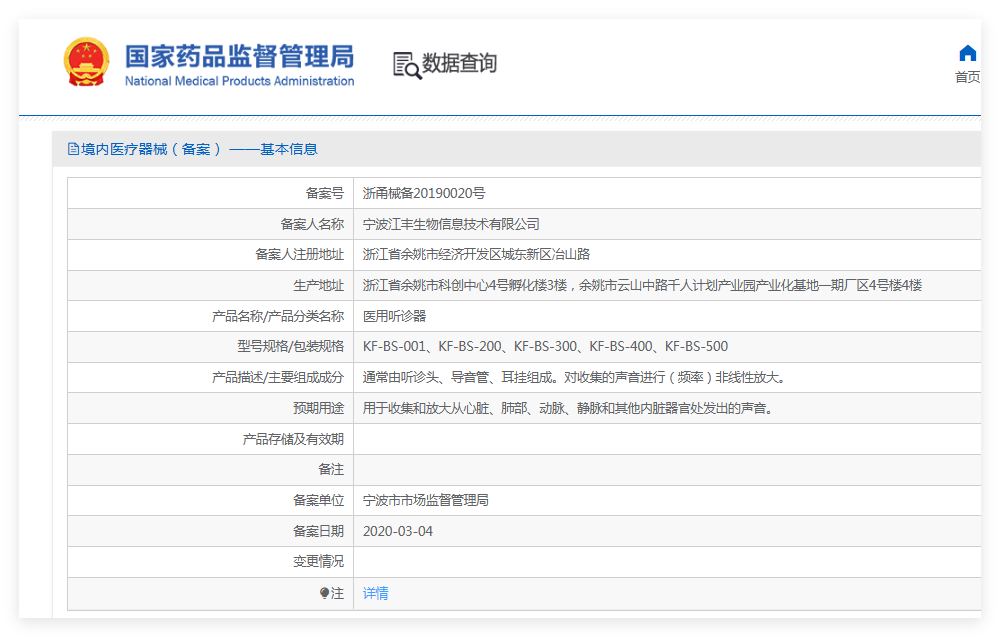The image size is (1000, 637).
Task: Select model list KF-BS-001、KF-BS-200
Action: (x=545, y=346)
